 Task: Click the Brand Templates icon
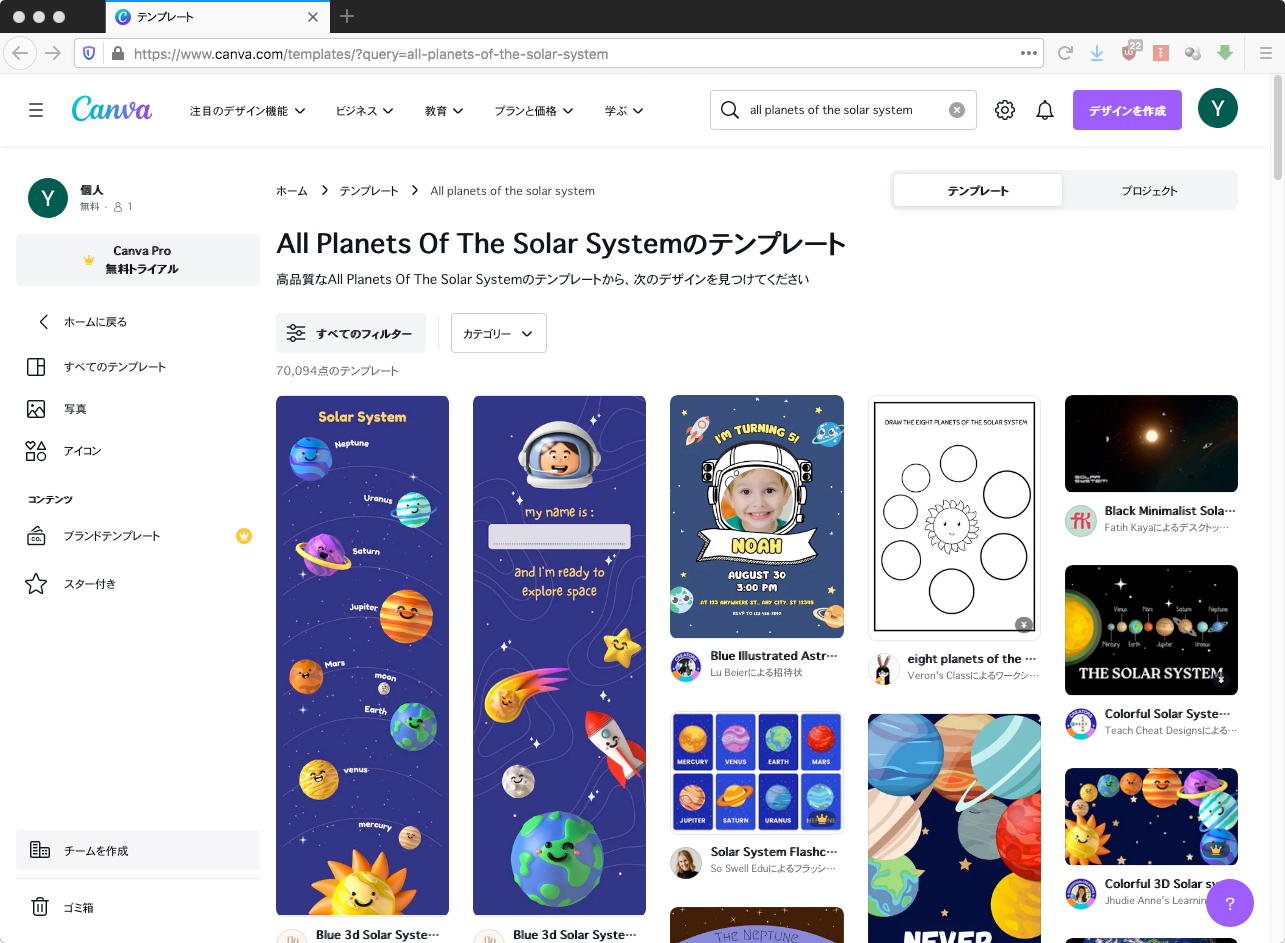36,535
